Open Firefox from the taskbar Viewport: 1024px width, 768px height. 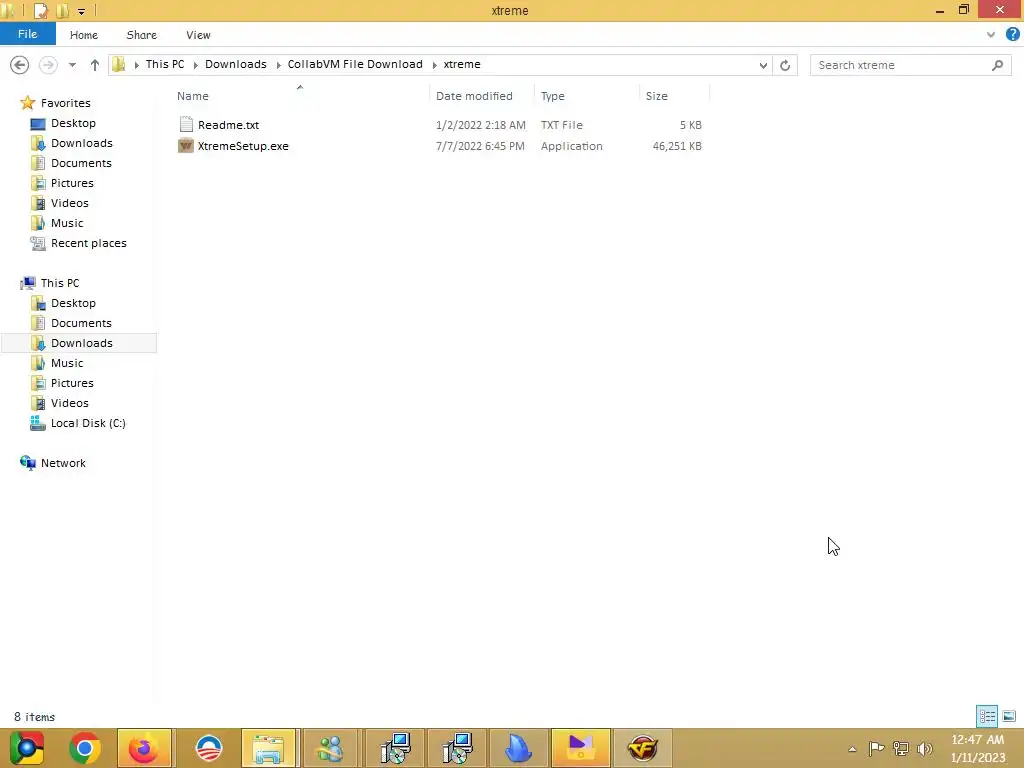pos(144,748)
